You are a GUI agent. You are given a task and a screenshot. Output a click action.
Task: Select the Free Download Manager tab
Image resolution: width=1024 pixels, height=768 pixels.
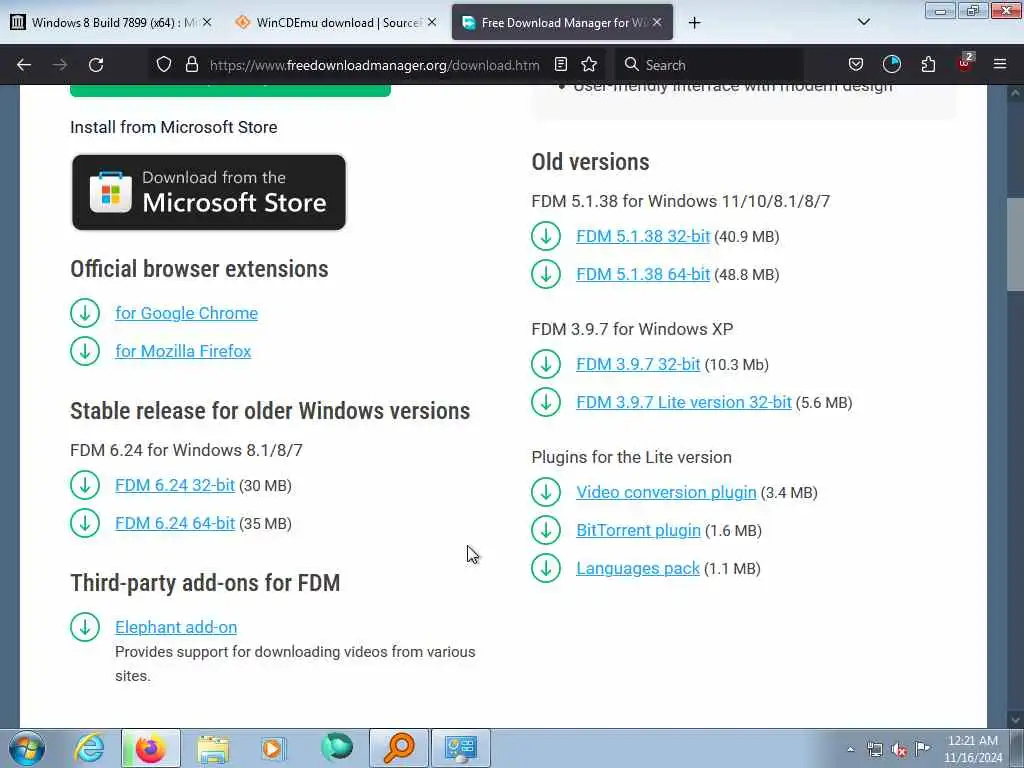(x=562, y=22)
